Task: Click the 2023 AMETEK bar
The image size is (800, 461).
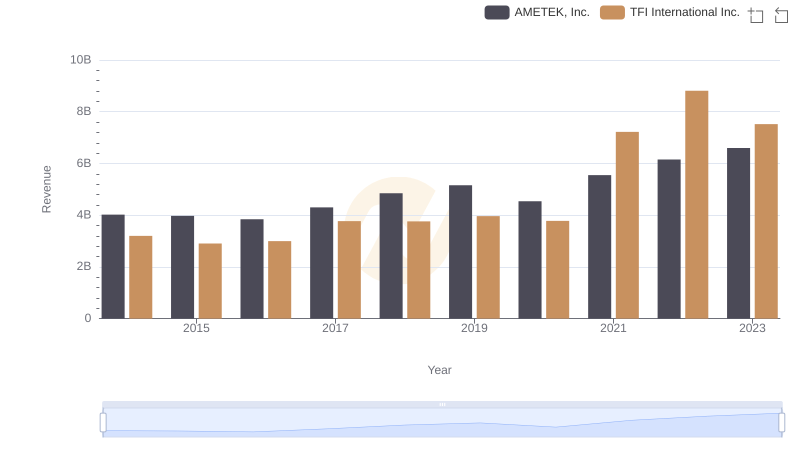Action: [738, 233]
